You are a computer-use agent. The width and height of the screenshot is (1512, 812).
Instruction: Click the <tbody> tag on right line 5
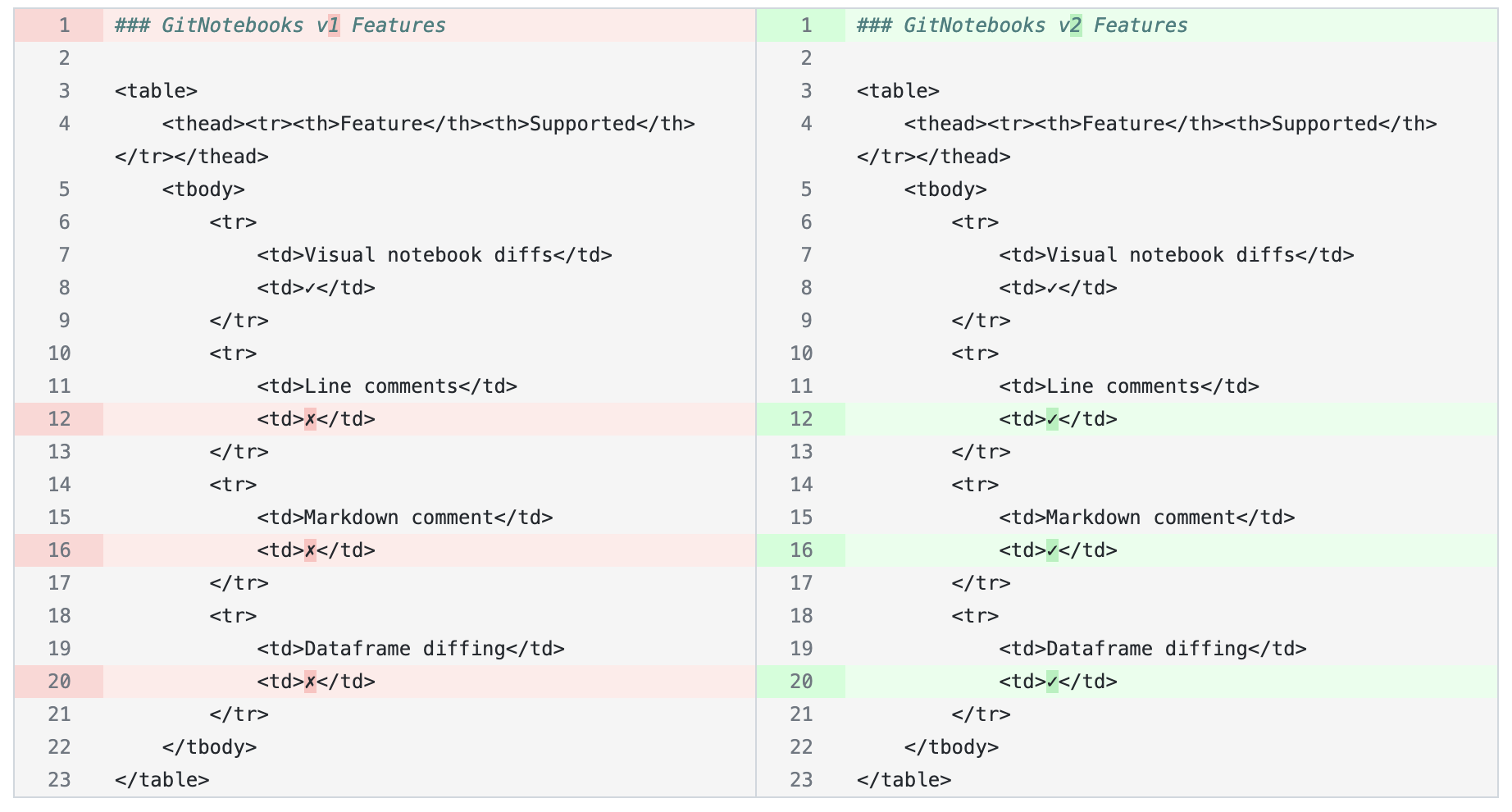click(x=945, y=189)
